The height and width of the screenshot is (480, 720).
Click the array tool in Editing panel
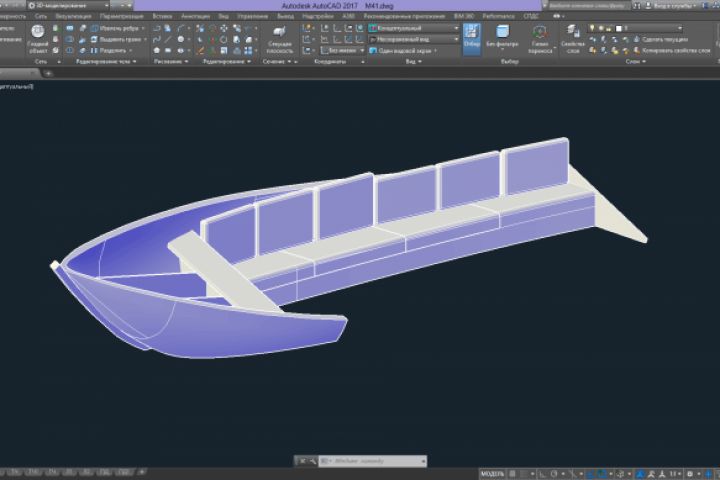coord(248,51)
